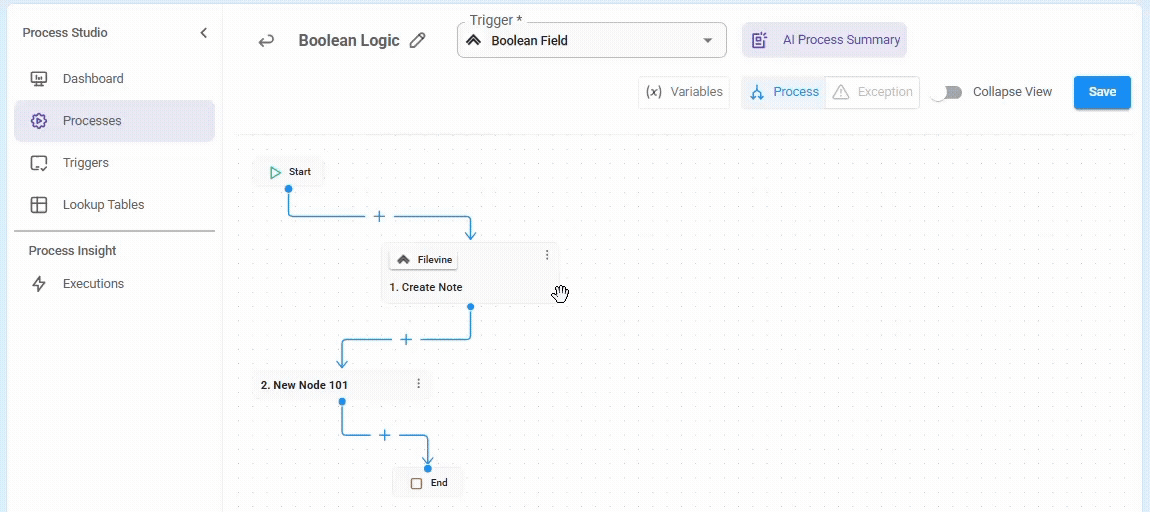This screenshot has width=1150, height=512.
Task: Toggle the Collapse View switch
Action: point(946,92)
